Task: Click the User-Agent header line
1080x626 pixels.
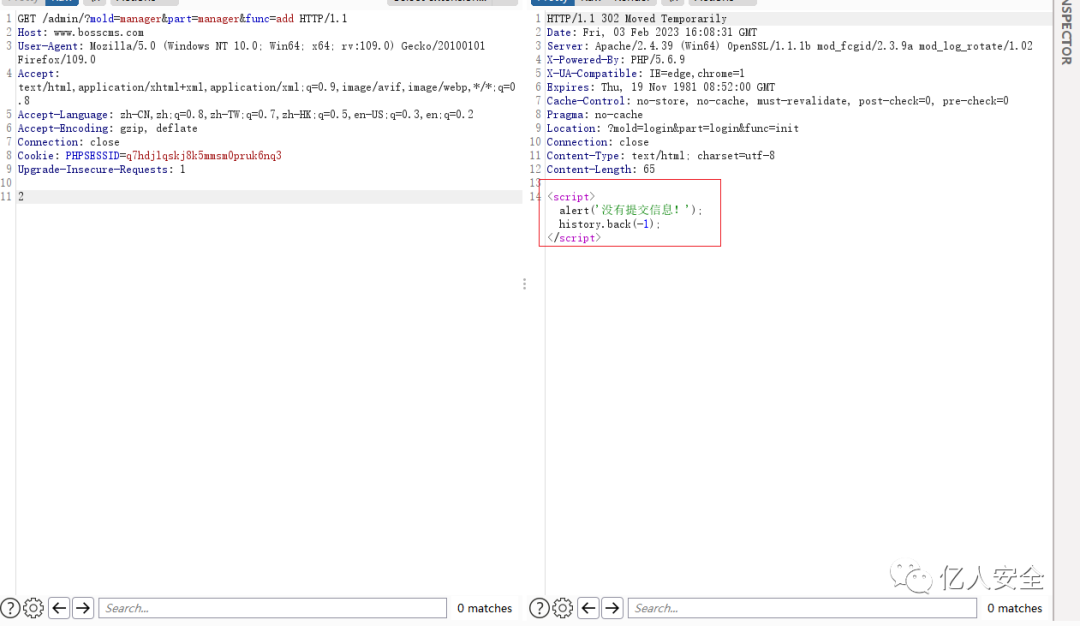Action: [251, 46]
